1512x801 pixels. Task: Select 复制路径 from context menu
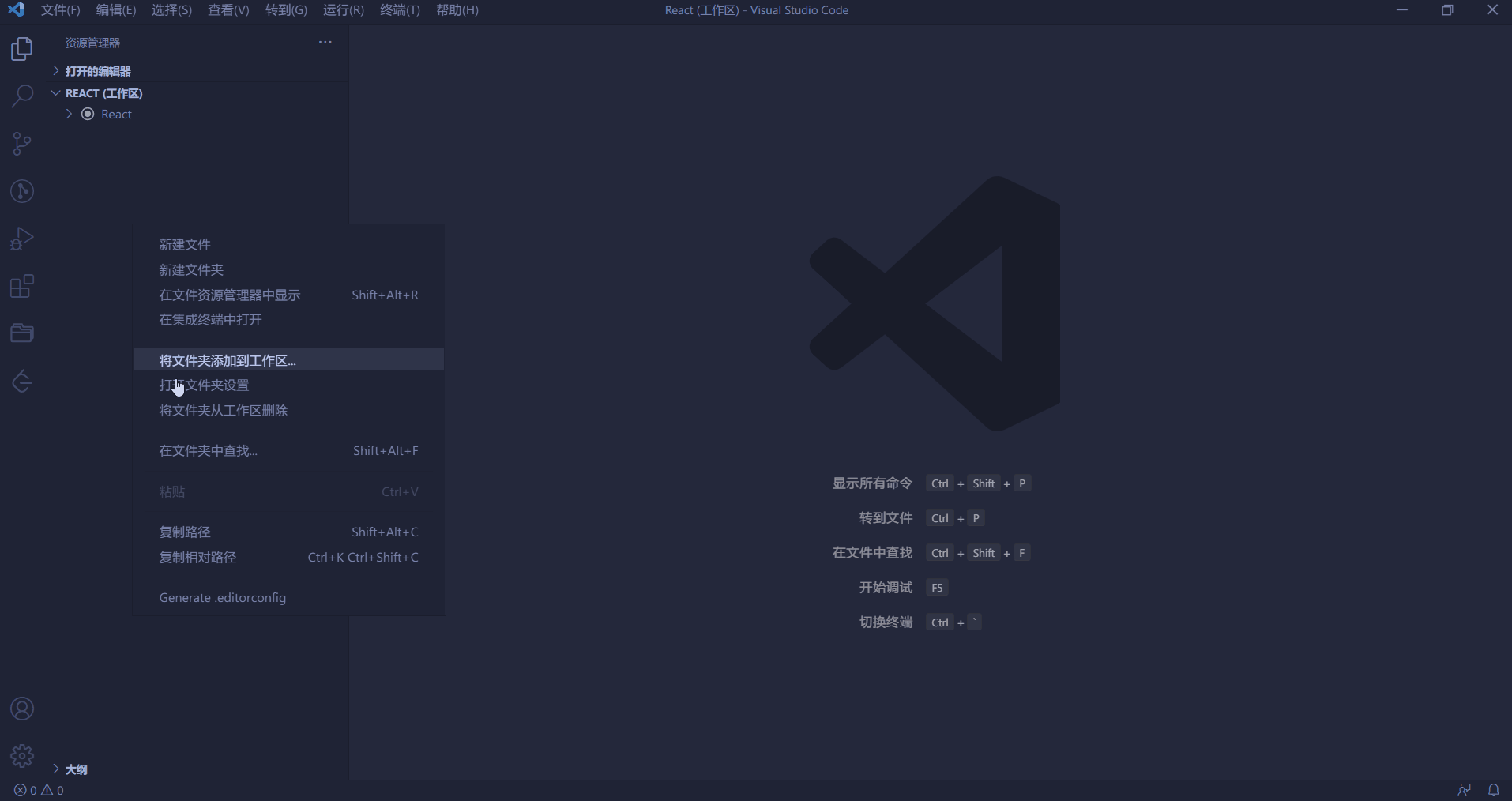tap(185, 532)
